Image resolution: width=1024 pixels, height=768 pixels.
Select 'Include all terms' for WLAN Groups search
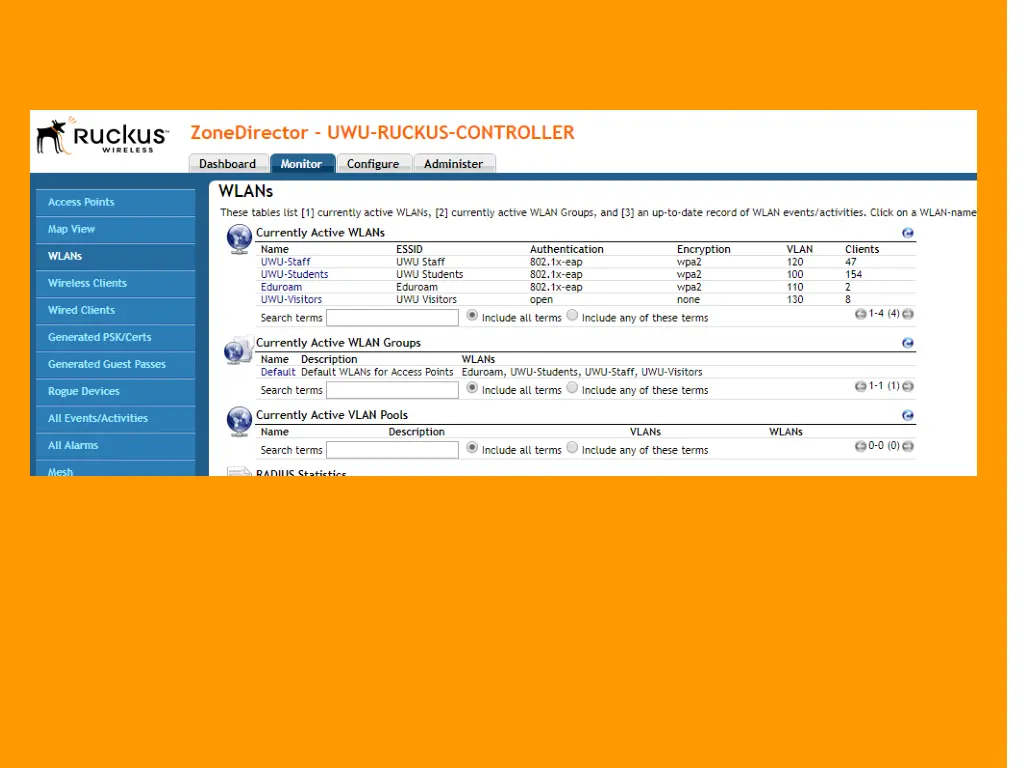coord(472,388)
